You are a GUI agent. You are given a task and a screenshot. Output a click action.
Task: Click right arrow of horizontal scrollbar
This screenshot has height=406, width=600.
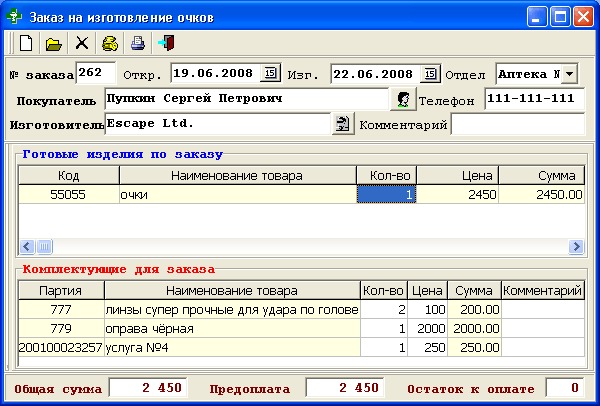[x=577, y=246]
